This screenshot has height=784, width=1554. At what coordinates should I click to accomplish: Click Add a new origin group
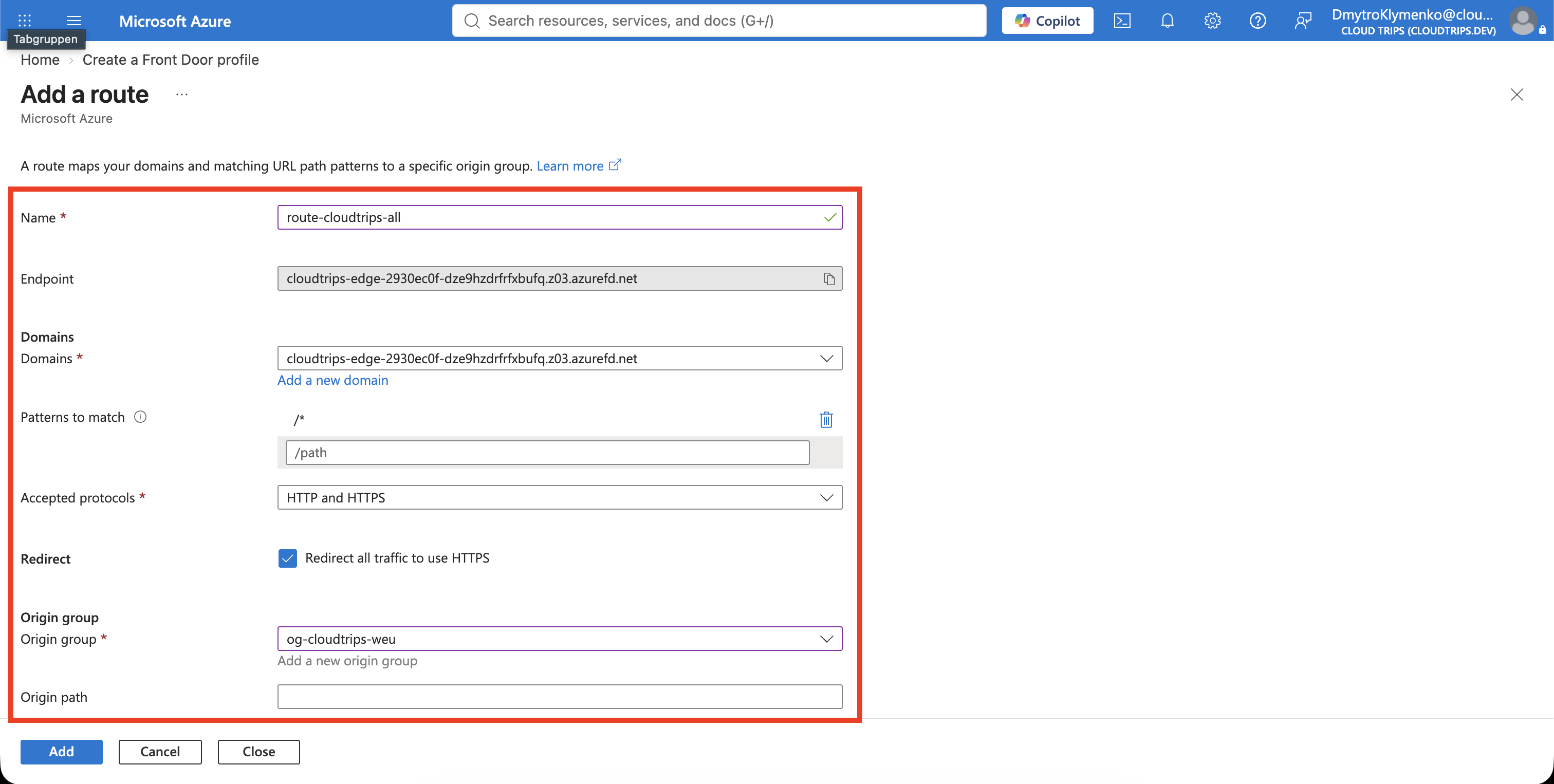click(x=347, y=660)
